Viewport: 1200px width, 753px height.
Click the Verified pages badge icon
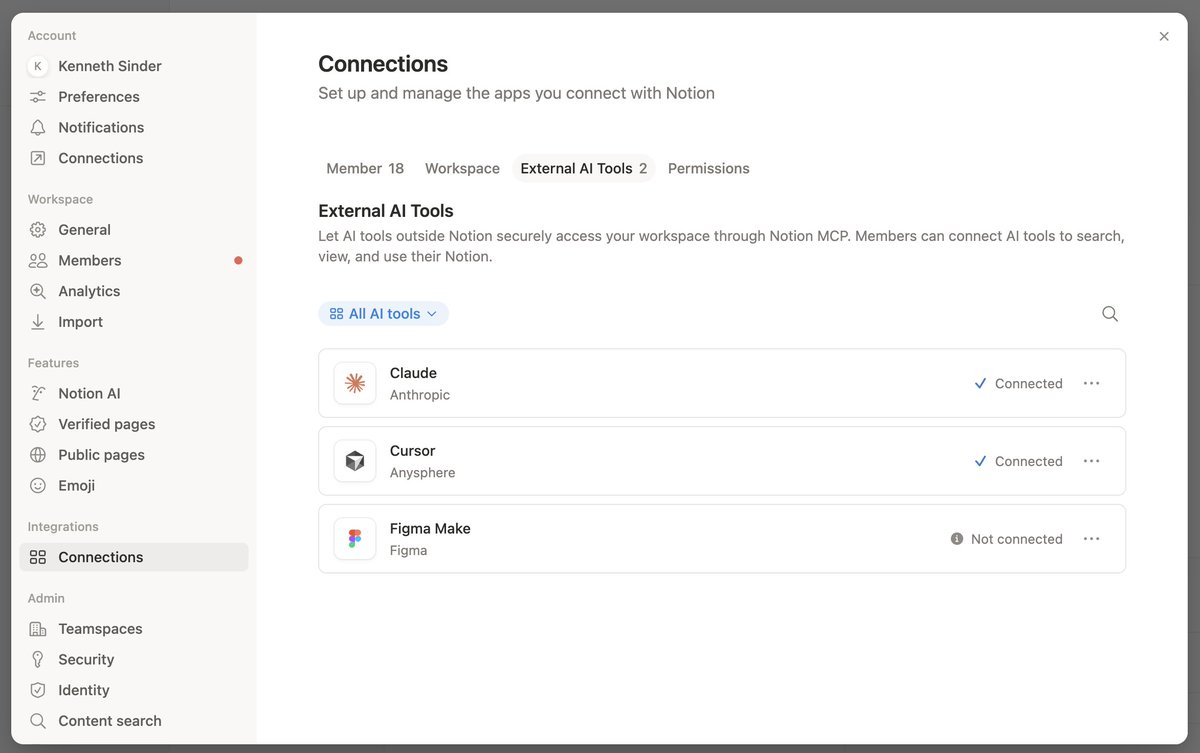(x=38, y=424)
